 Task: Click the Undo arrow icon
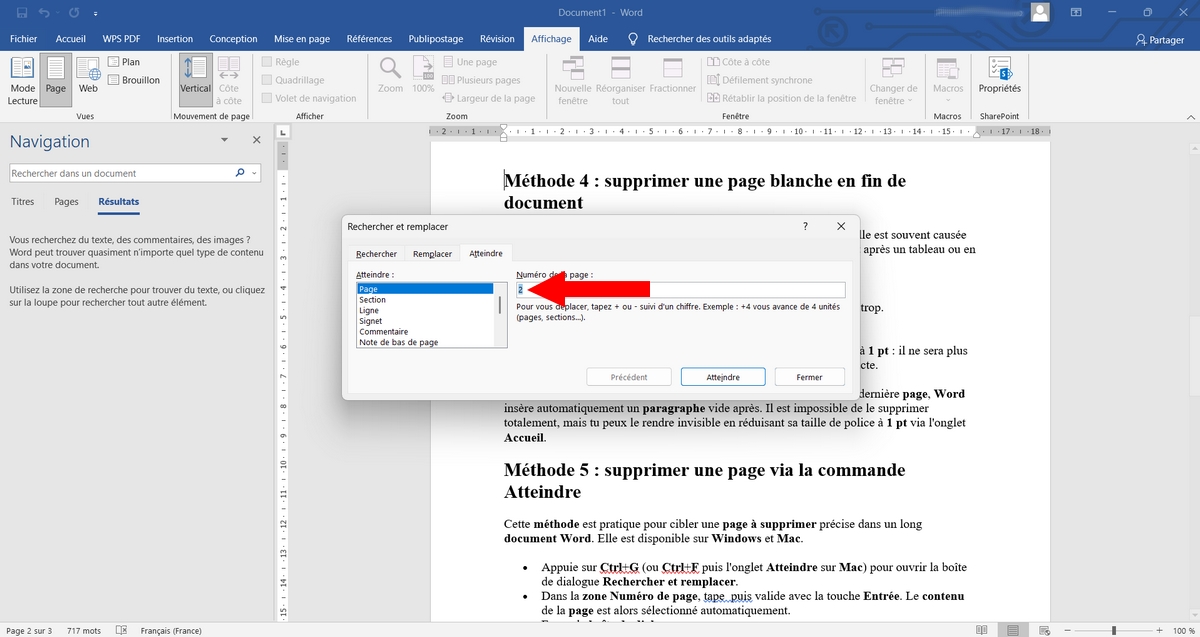44,13
